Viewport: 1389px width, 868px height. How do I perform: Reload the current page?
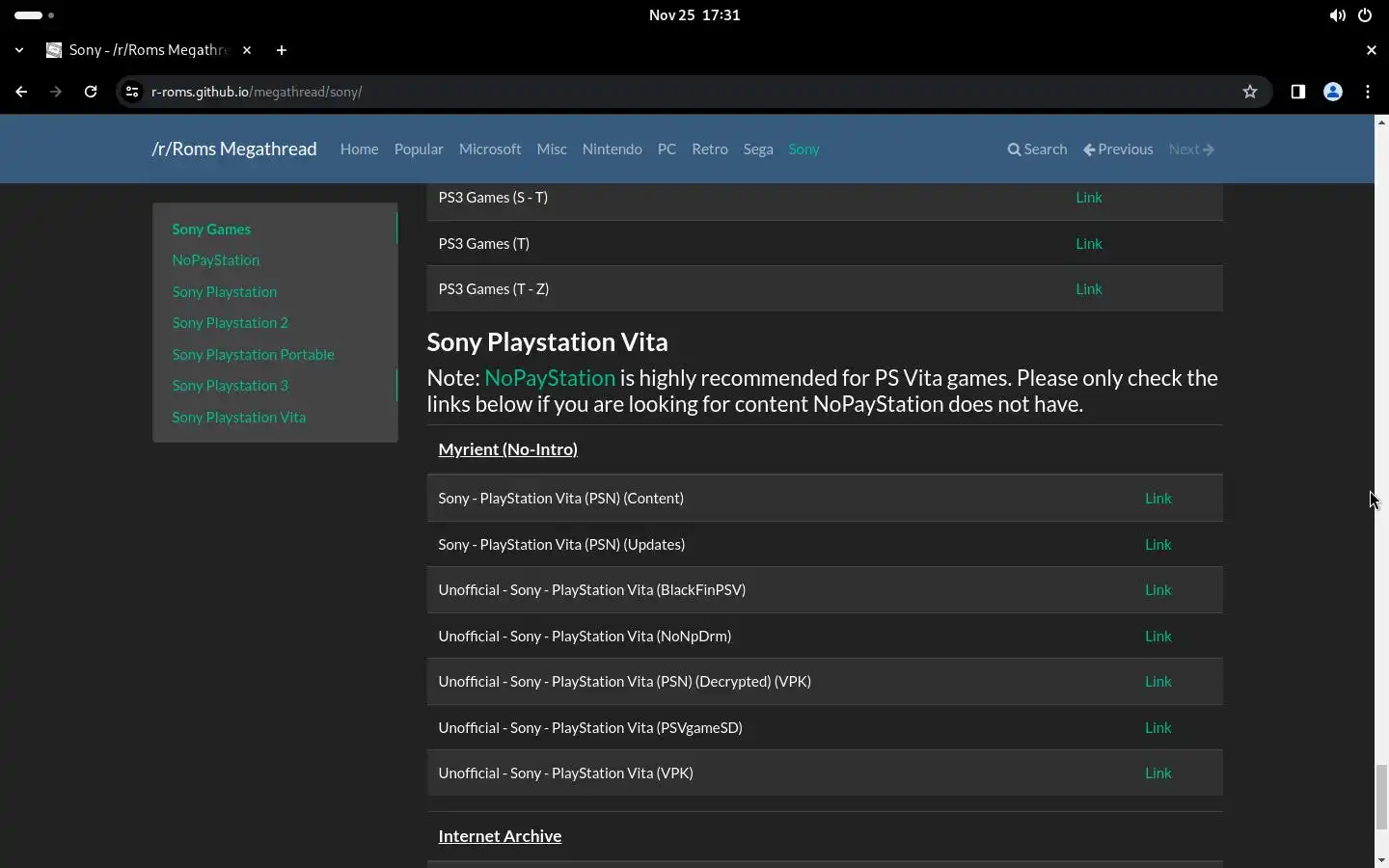click(x=91, y=92)
